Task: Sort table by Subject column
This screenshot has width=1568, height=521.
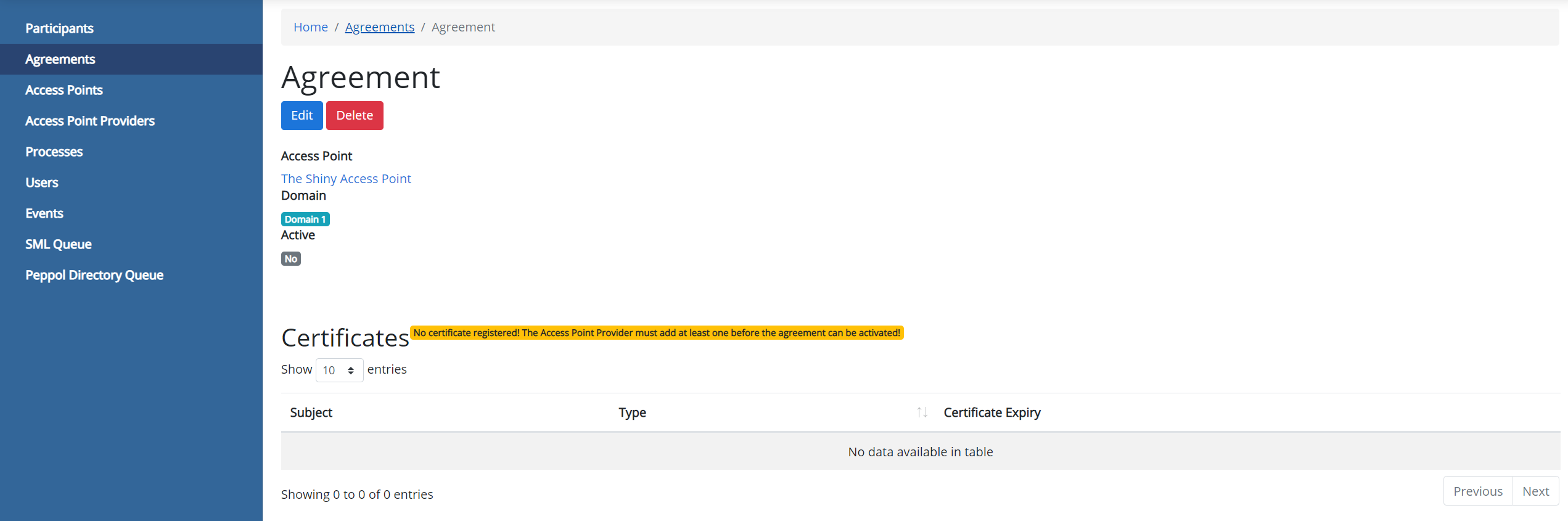Action: coord(311,412)
